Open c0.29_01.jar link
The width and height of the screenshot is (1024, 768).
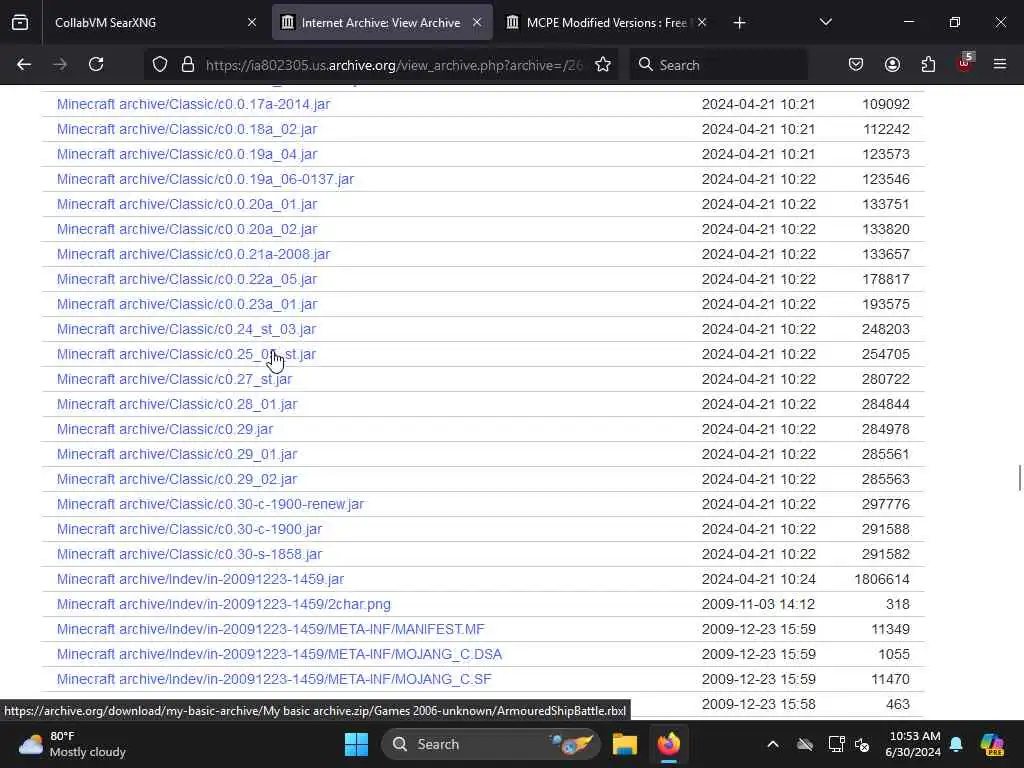point(177,454)
